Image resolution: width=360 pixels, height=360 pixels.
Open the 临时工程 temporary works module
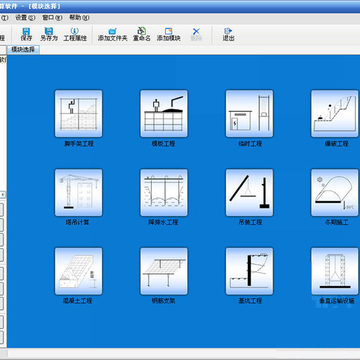coord(249,113)
